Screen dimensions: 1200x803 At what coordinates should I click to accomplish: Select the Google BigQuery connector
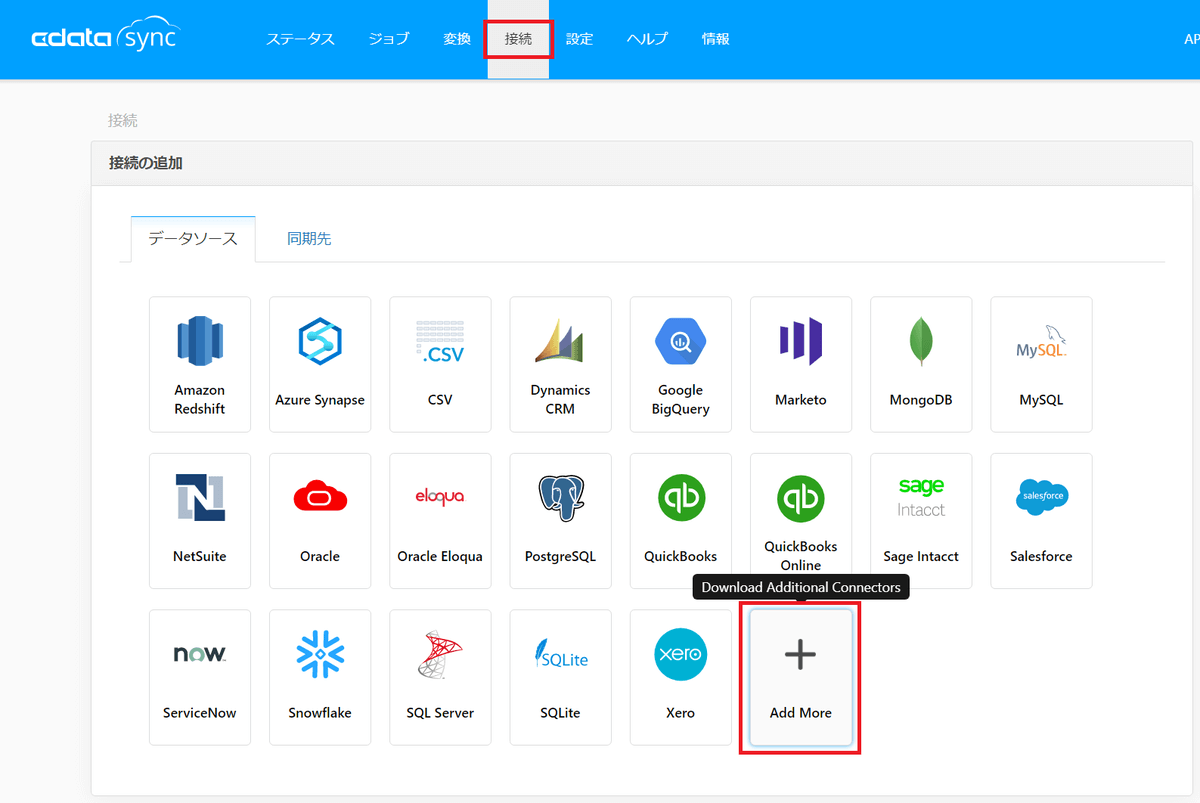pyautogui.click(x=680, y=364)
